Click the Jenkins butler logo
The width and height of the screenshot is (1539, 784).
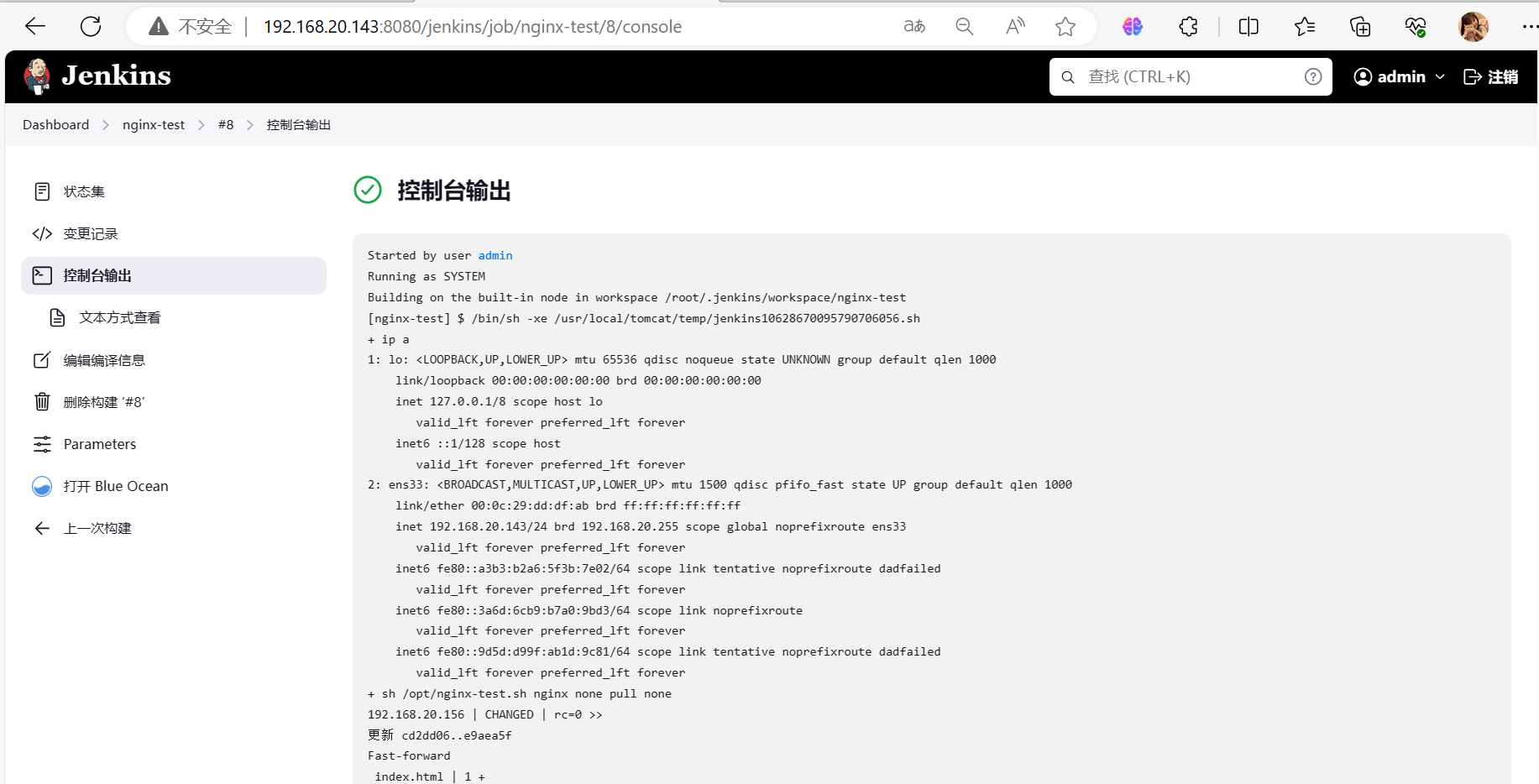pyautogui.click(x=37, y=76)
